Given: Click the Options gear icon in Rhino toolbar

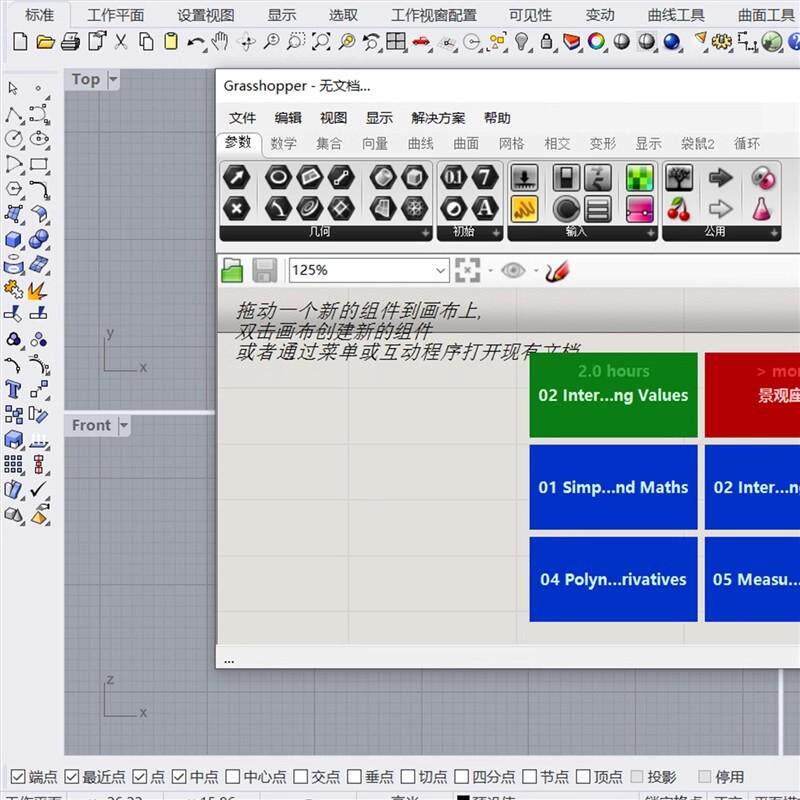Looking at the screenshot, I should [x=721, y=41].
